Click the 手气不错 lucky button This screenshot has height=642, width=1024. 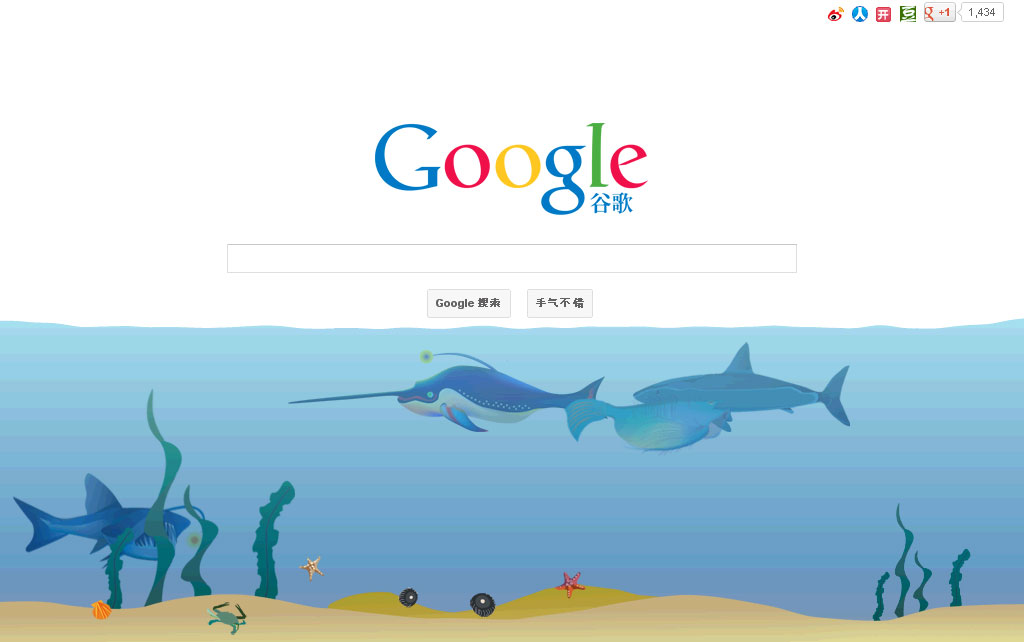tap(560, 303)
